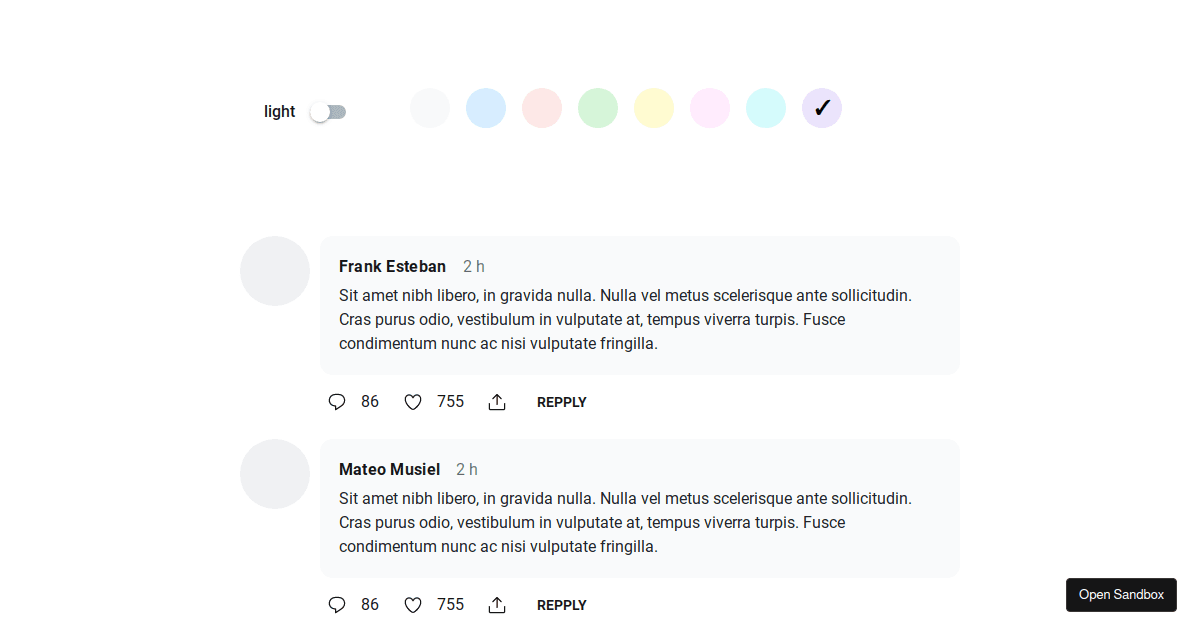Viewport: 1200px width, 630px height.
Task: Click Frank Esteban's avatar
Action: click(275, 271)
